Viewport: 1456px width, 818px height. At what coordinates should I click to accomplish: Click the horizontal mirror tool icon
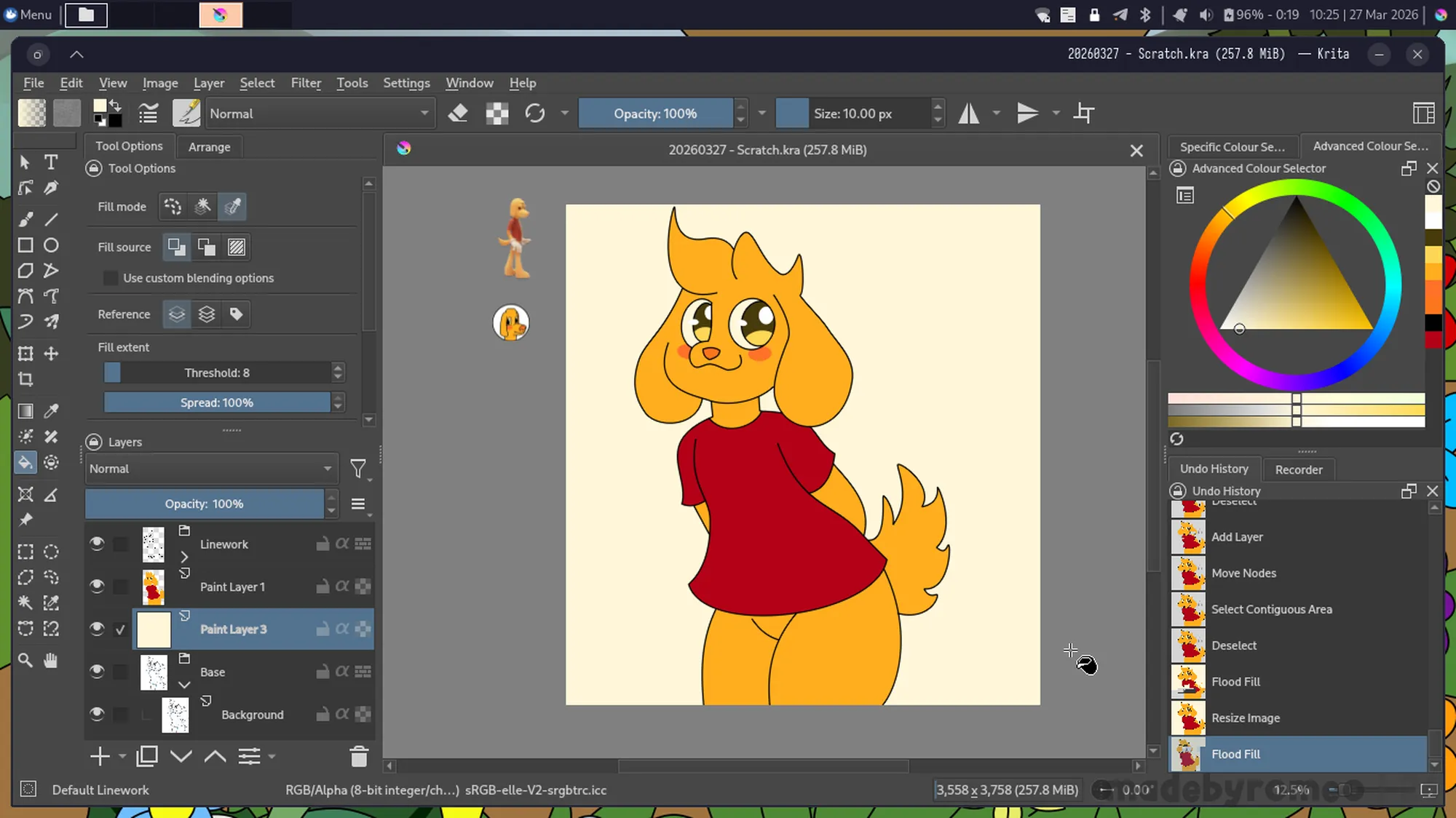click(968, 114)
